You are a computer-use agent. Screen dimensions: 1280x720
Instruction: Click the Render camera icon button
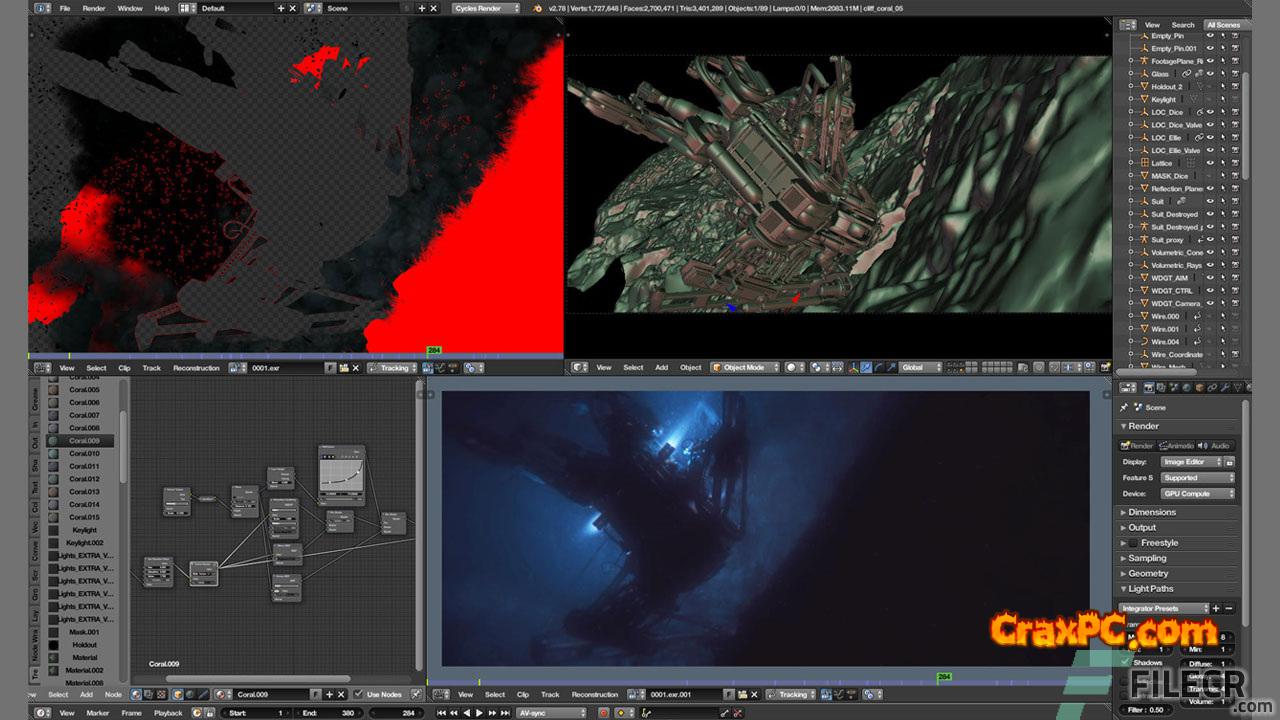1138,446
